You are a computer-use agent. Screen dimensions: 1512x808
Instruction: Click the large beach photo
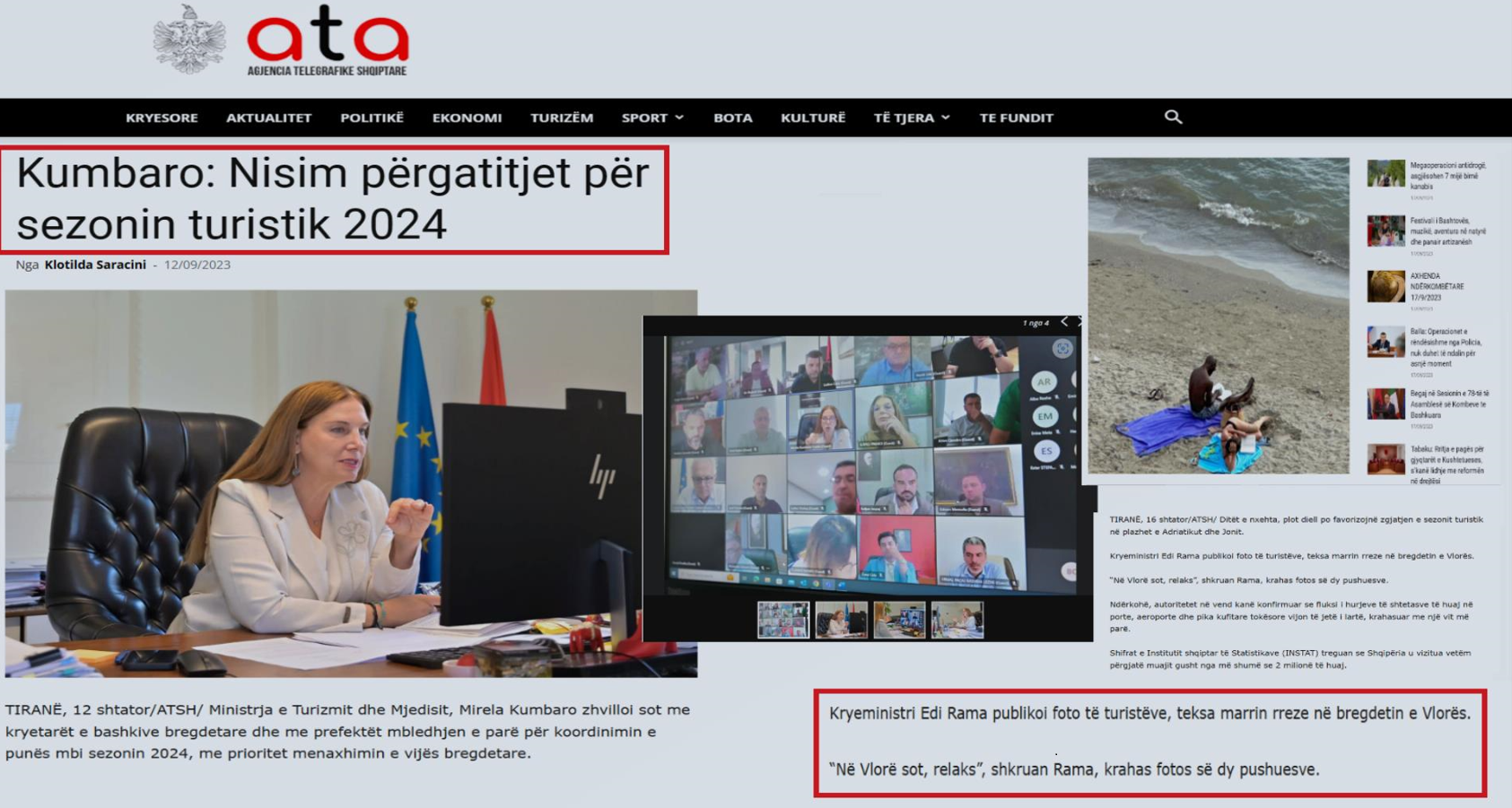1218,316
